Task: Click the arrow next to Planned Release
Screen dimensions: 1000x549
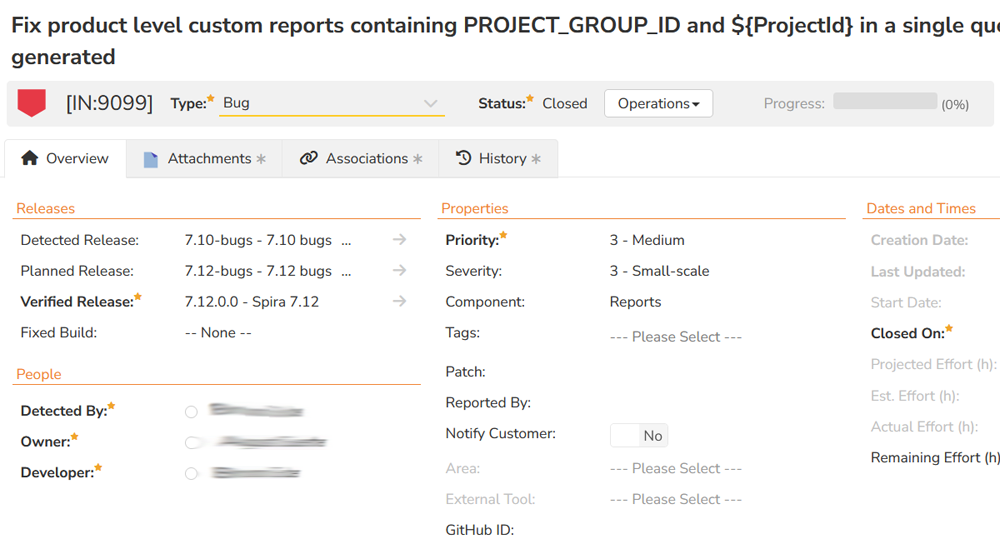Action: click(399, 271)
